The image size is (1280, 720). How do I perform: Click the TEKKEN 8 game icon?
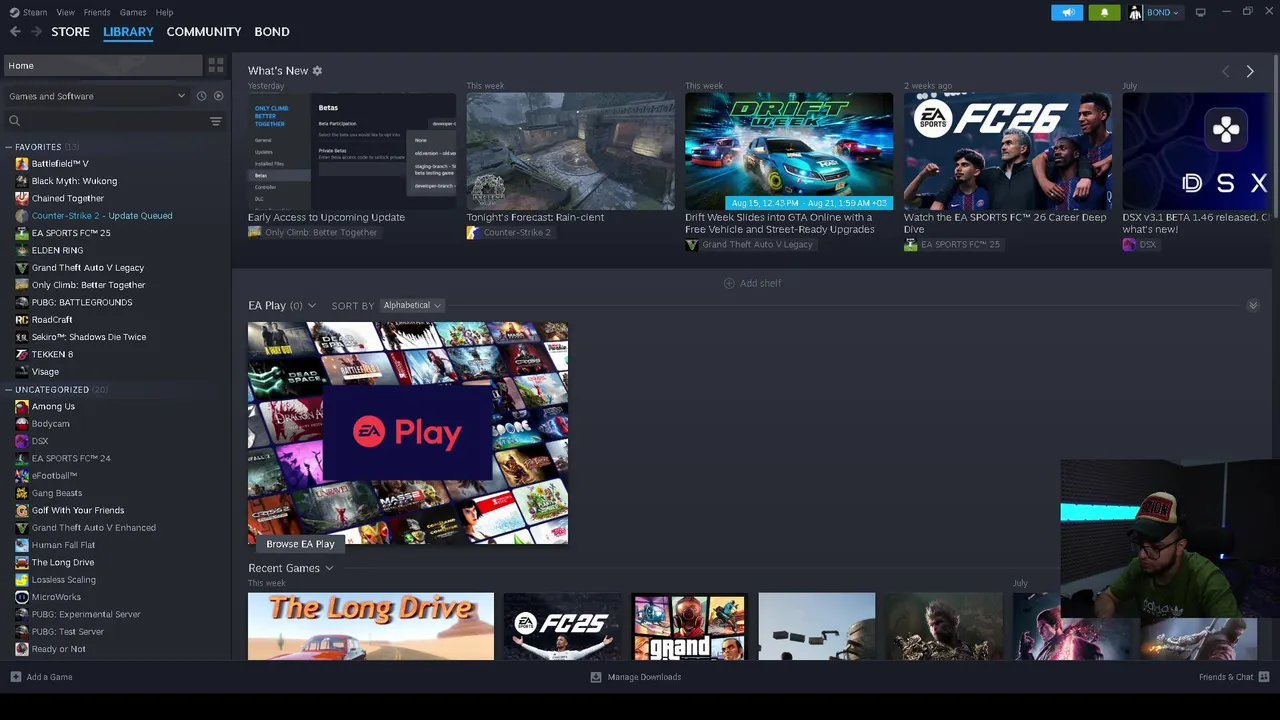click(22, 354)
